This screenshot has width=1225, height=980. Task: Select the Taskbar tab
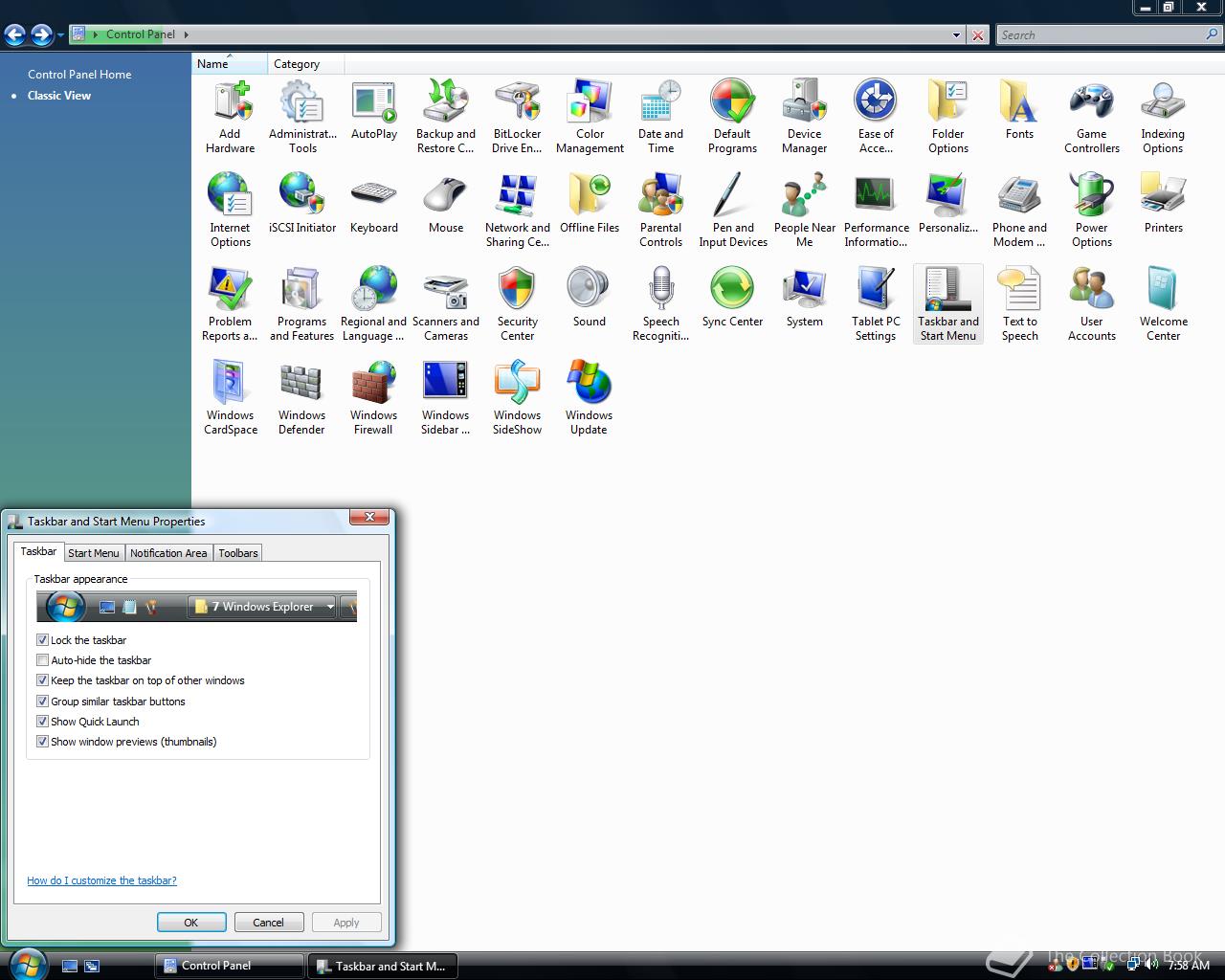pyautogui.click(x=38, y=551)
